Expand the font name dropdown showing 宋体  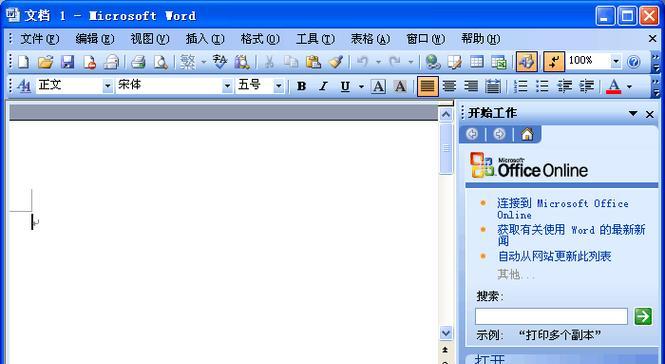228,86
